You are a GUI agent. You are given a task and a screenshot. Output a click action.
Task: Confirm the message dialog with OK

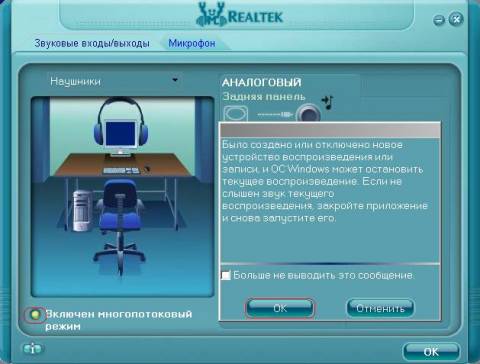[280, 308]
